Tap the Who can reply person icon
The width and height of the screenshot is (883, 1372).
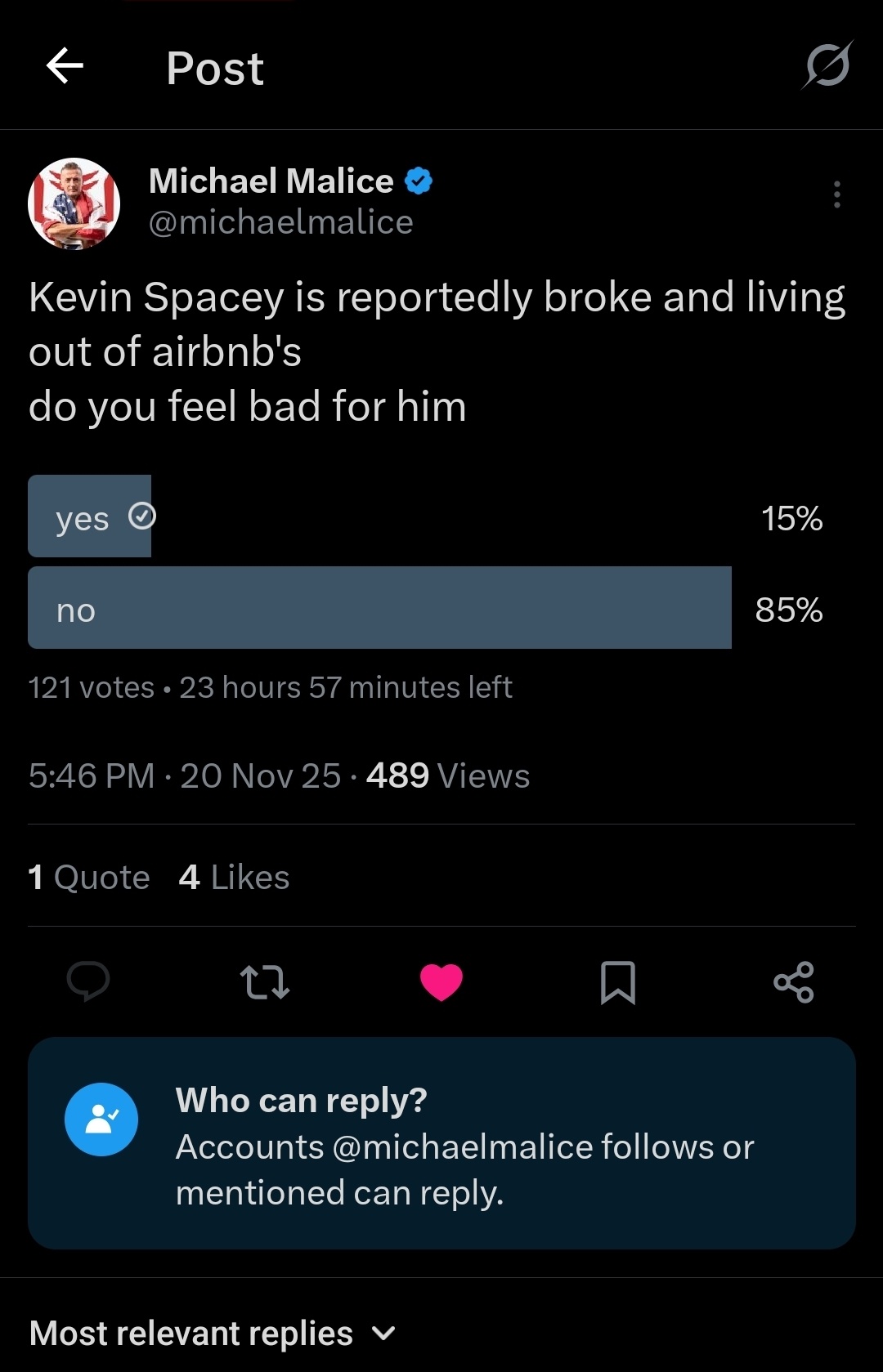tap(101, 1119)
